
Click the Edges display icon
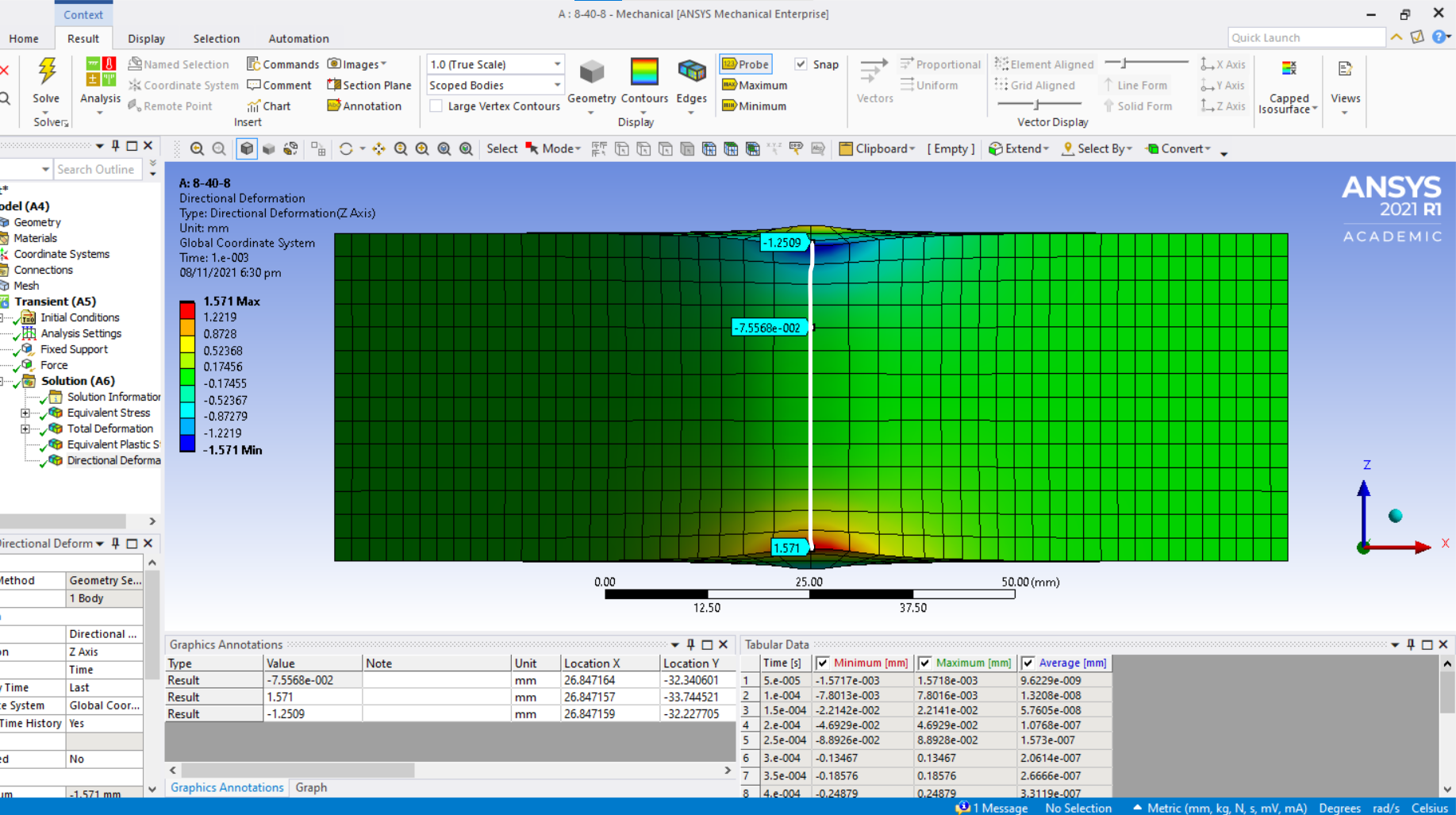click(691, 72)
